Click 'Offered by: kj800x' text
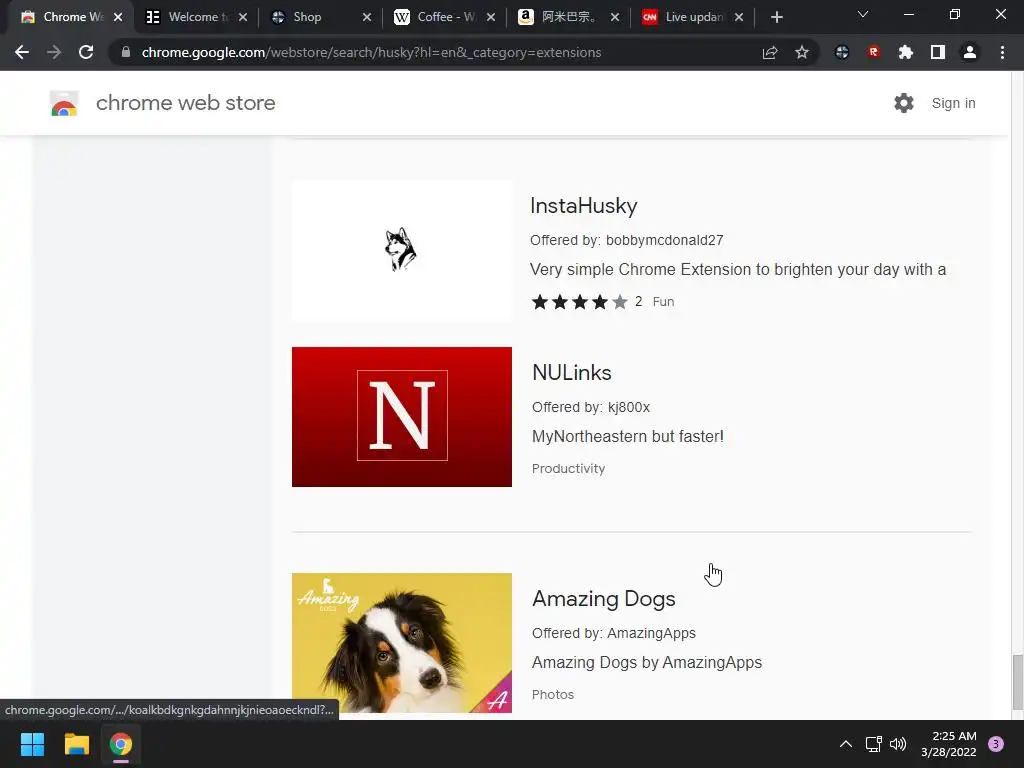Image resolution: width=1024 pixels, height=768 pixels. click(590, 407)
